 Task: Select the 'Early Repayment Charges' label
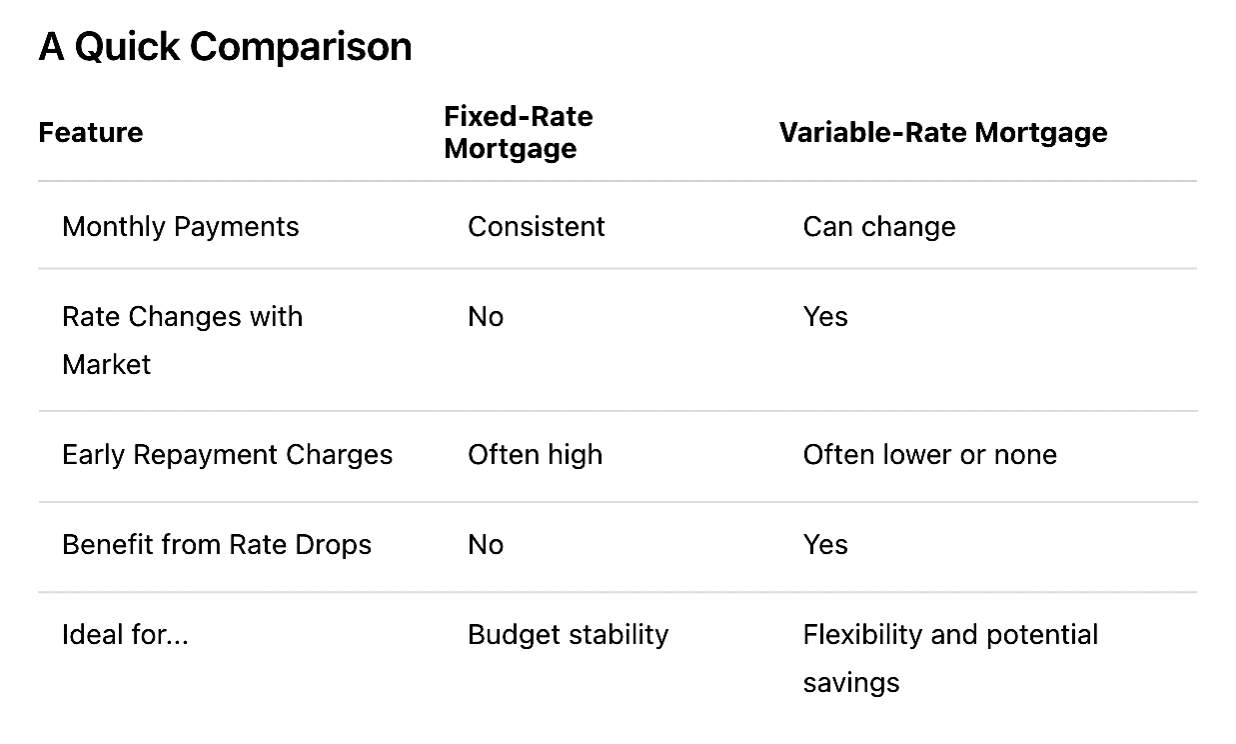(227, 455)
